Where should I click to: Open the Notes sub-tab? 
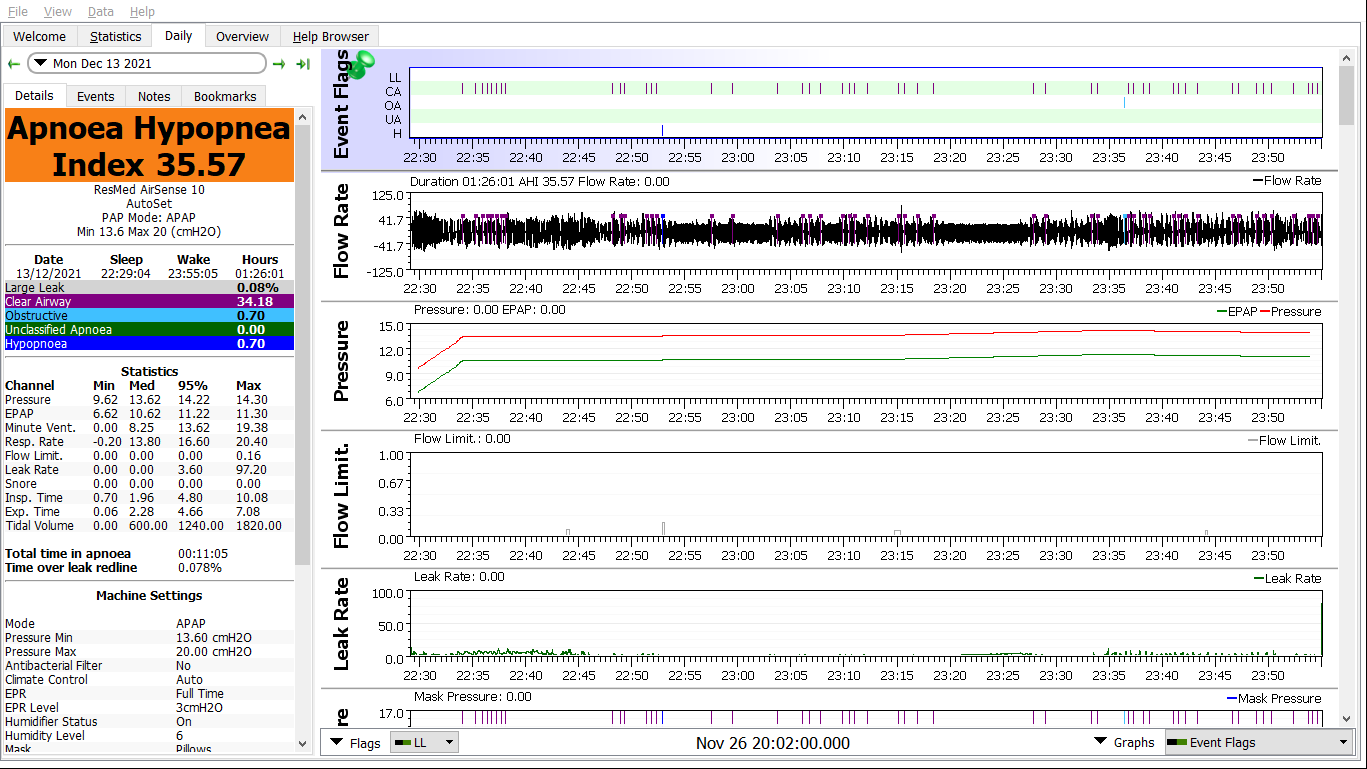click(x=154, y=97)
